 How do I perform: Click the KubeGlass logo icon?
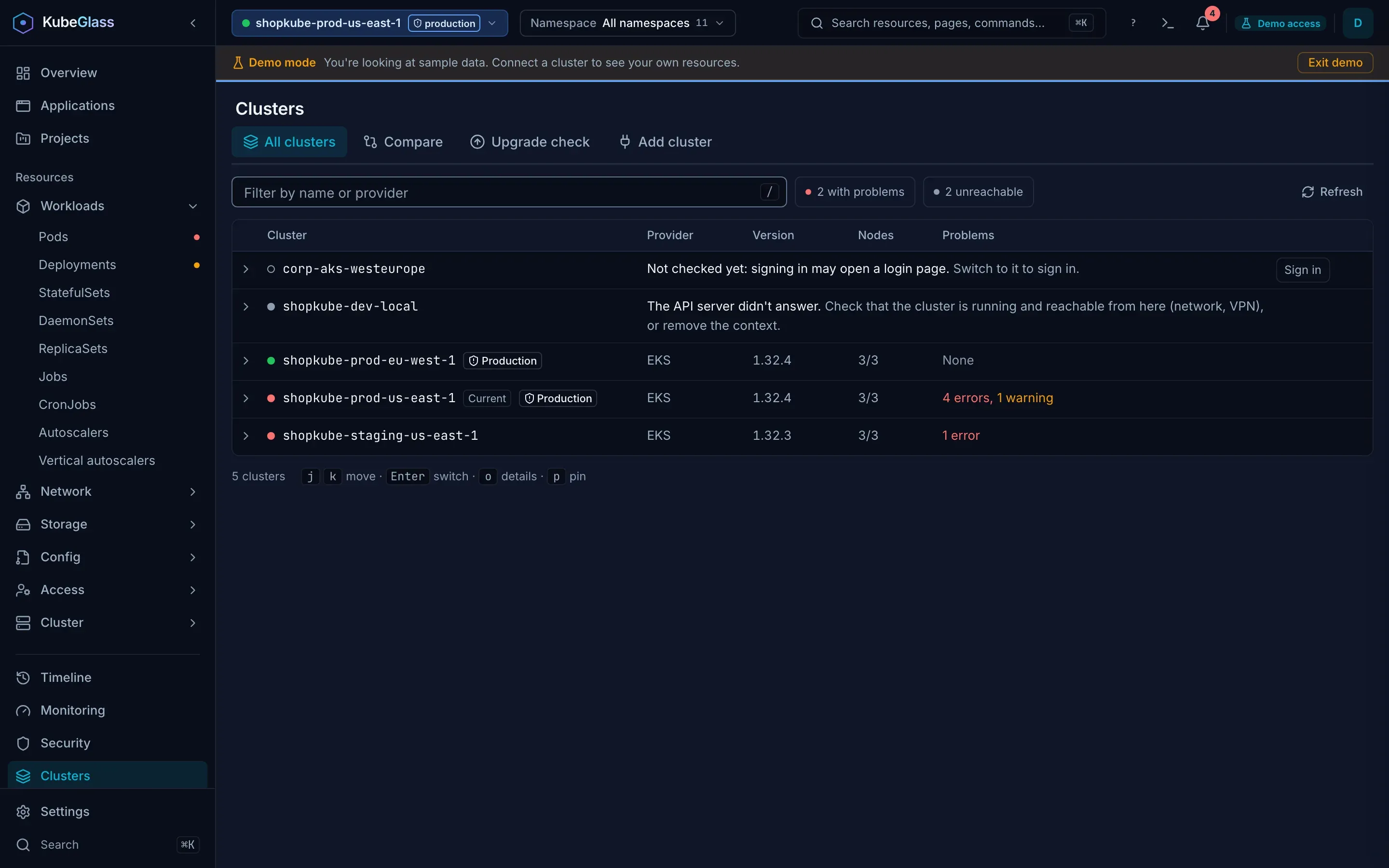23,23
